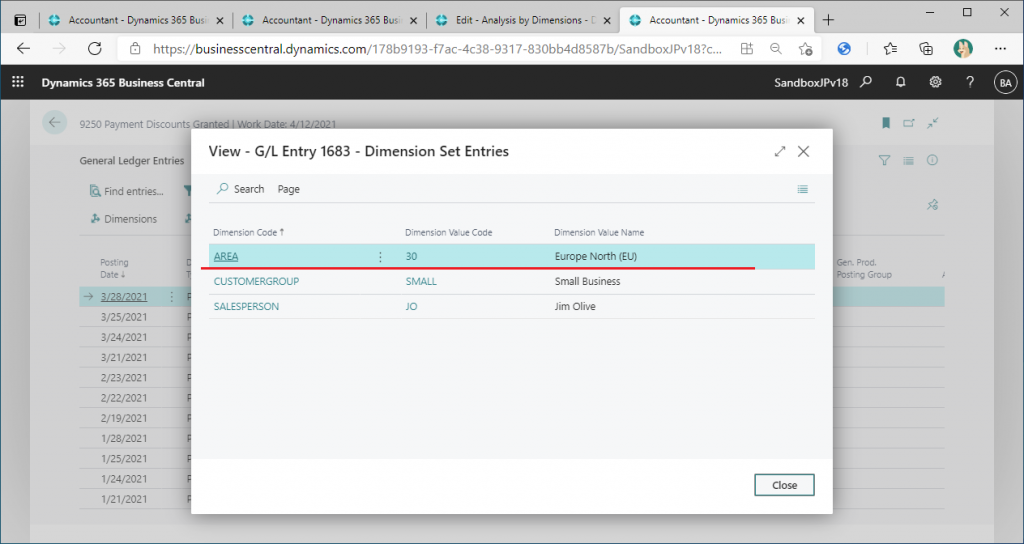Click the browser address bar URL
Viewport: 1024px width, 544px height.
438,49
